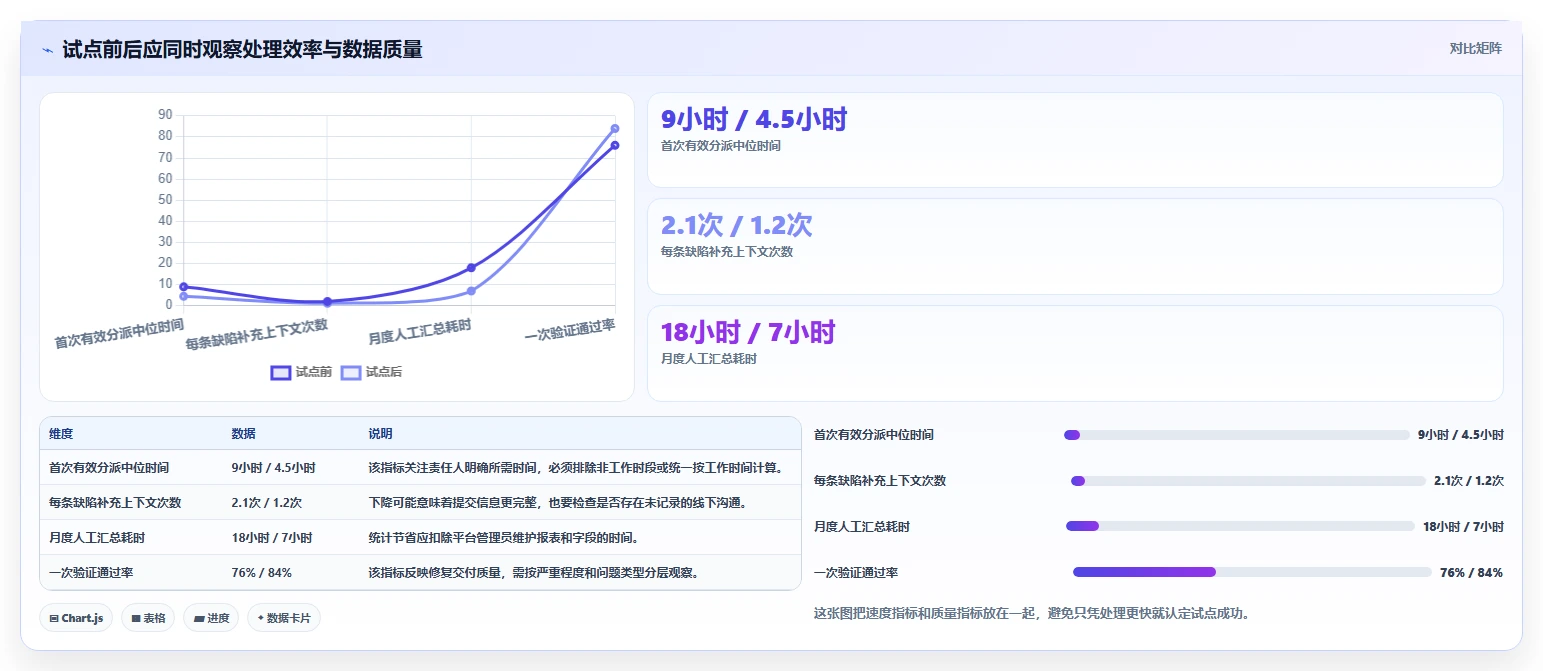Screen dimensions: 1543x671
Task: Select the 数据卡片 tag chip
Action: [x=284, y=618]
